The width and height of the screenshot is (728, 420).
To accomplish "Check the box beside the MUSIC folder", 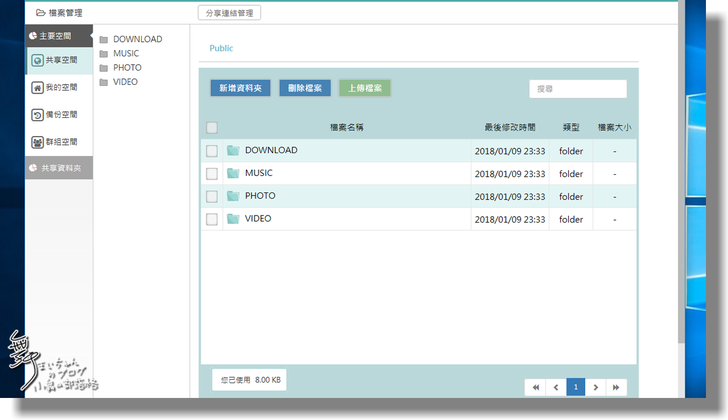I will pyautogui.click(x=211, y=174).
